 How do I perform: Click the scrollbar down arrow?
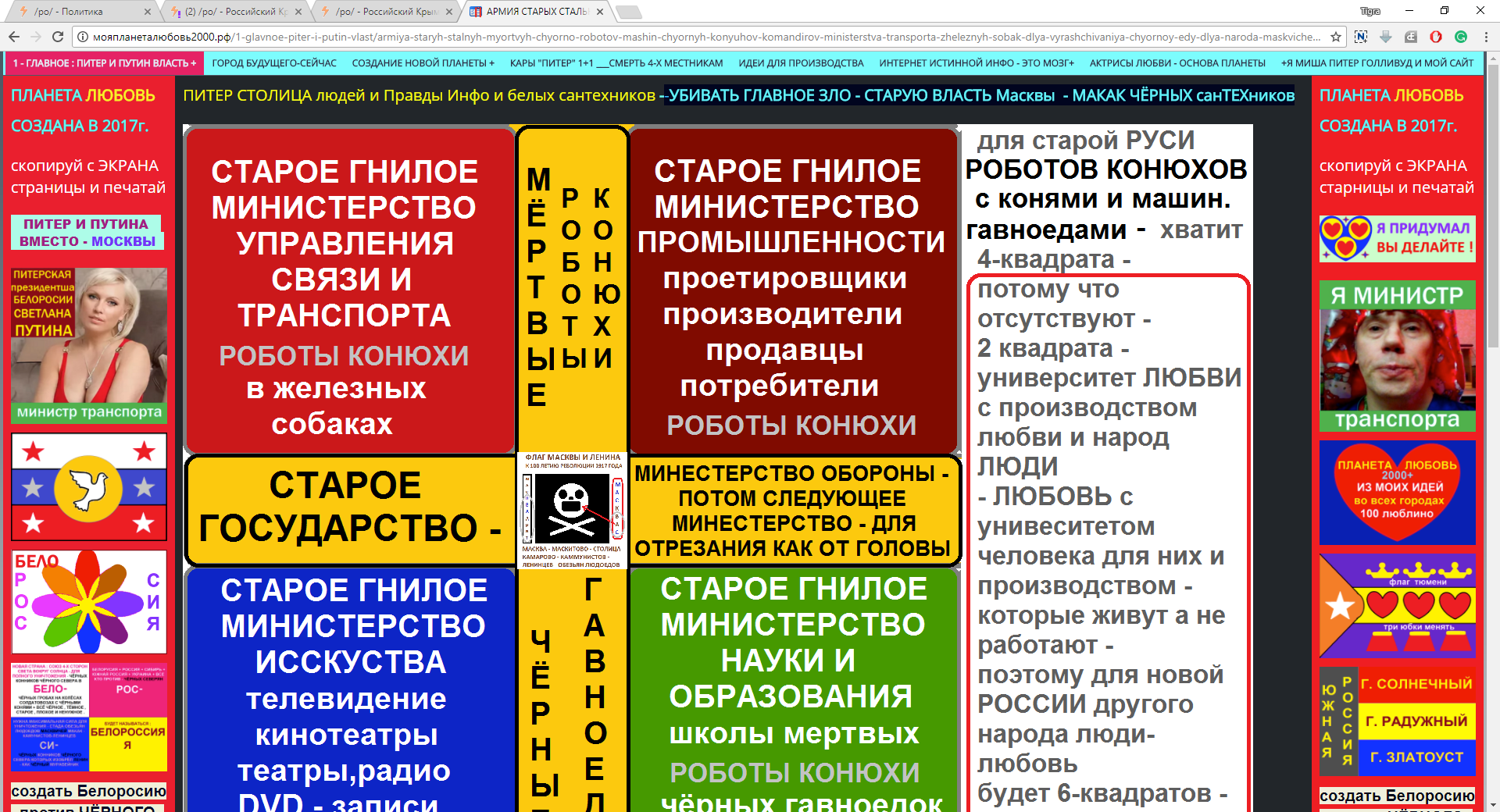(x=1493, y=805)
